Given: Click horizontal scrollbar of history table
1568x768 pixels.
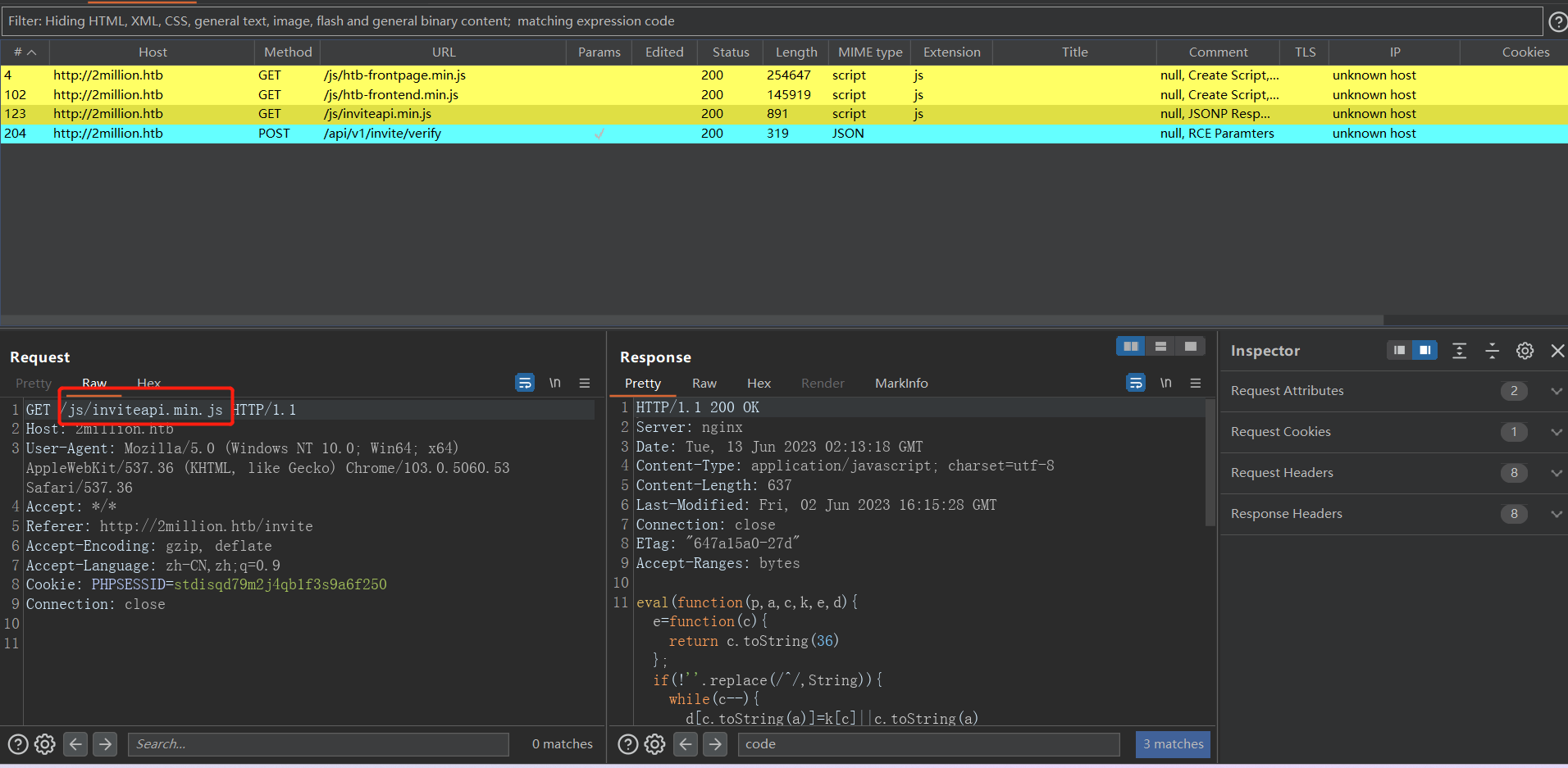Looking at the screenshot, I should coord(692,320).
